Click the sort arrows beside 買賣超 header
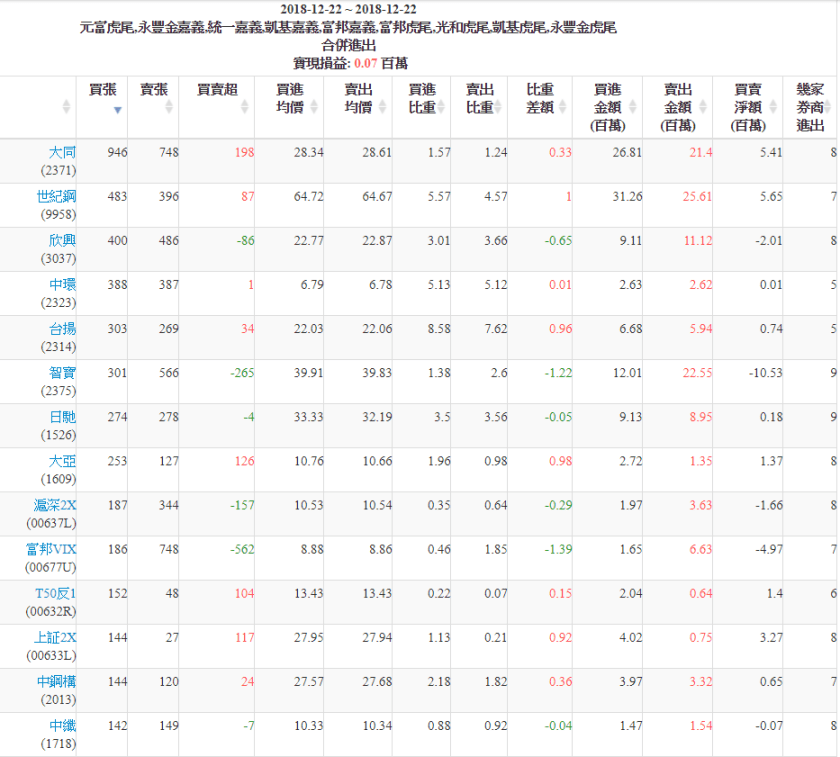 (244, 107)
